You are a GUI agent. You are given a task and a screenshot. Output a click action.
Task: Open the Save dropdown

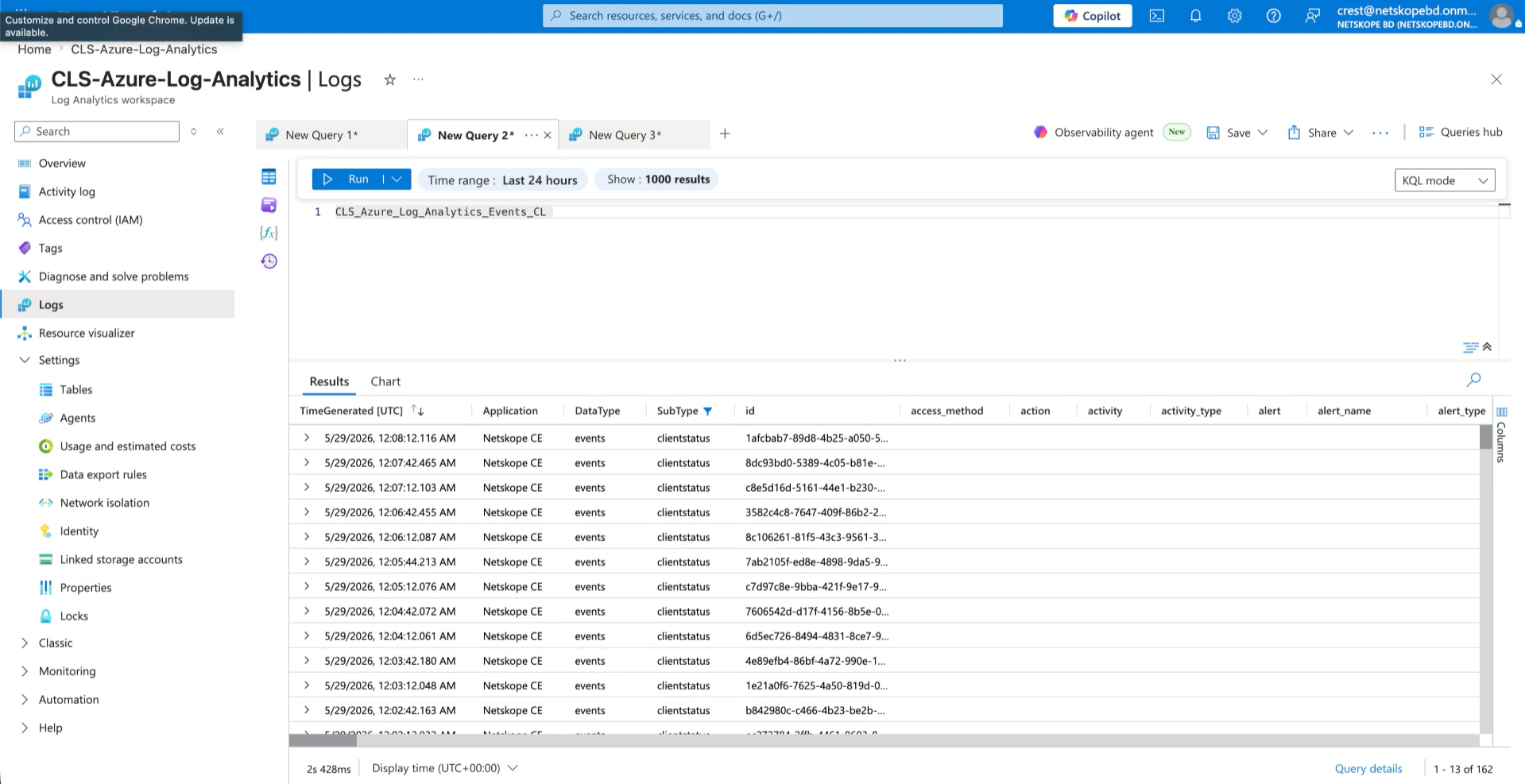1263,133
